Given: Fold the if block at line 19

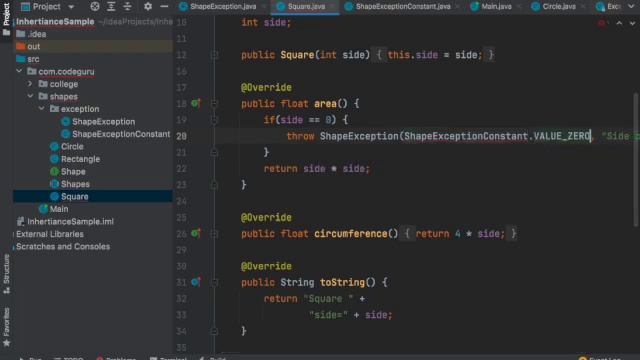Looking at the screenshot, I should click(x=214, y=120).
